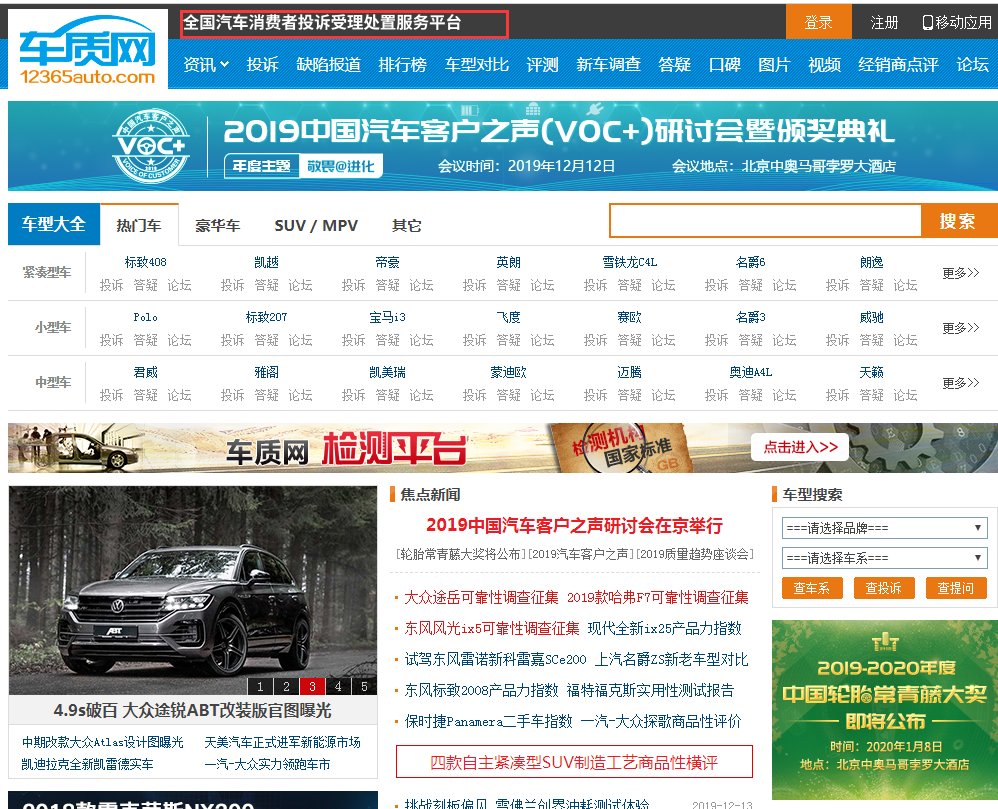Open the 请选择车系 car series dropdown
Image resolution: width=998 pixels, height=809 pixels.
tap(885, 557)
